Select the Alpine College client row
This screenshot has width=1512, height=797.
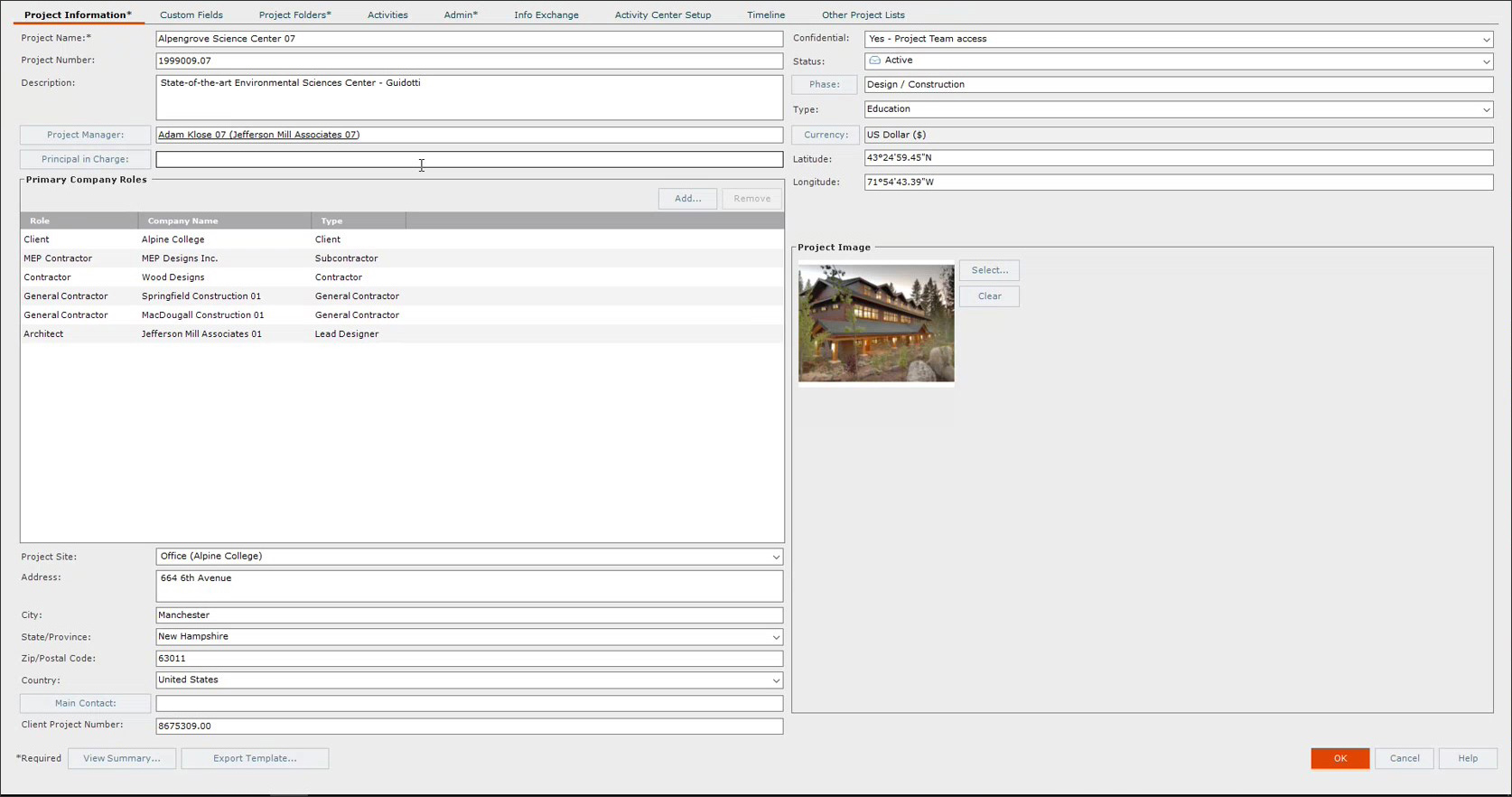[x=402, y=239]
